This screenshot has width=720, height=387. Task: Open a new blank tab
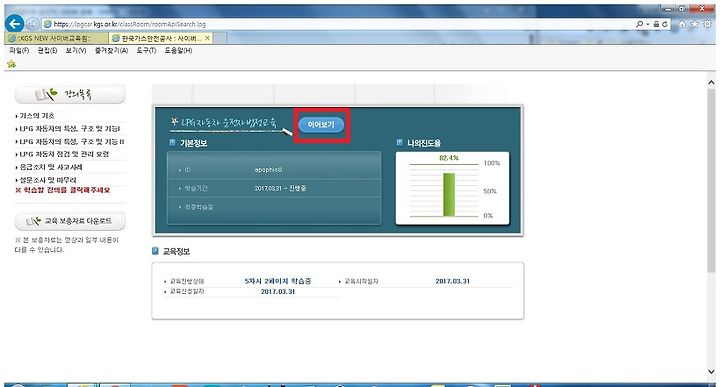219,38
